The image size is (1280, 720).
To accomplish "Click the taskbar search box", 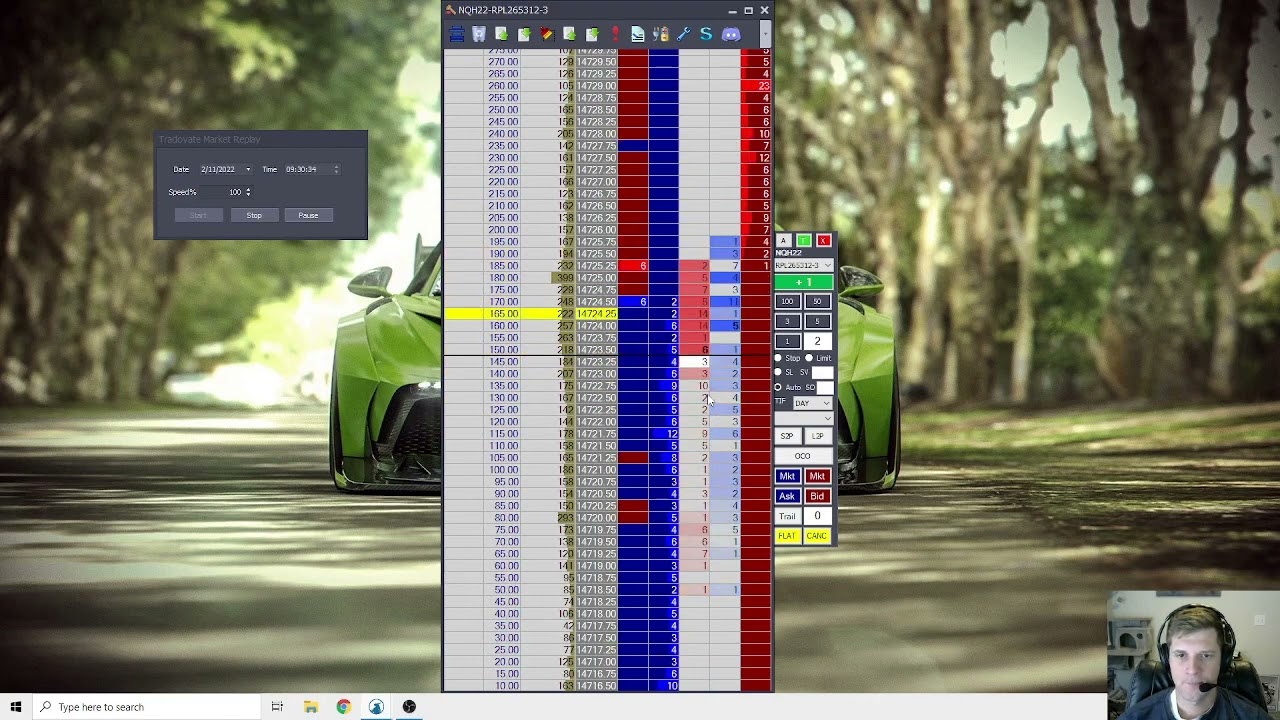I will click(146, 707).
